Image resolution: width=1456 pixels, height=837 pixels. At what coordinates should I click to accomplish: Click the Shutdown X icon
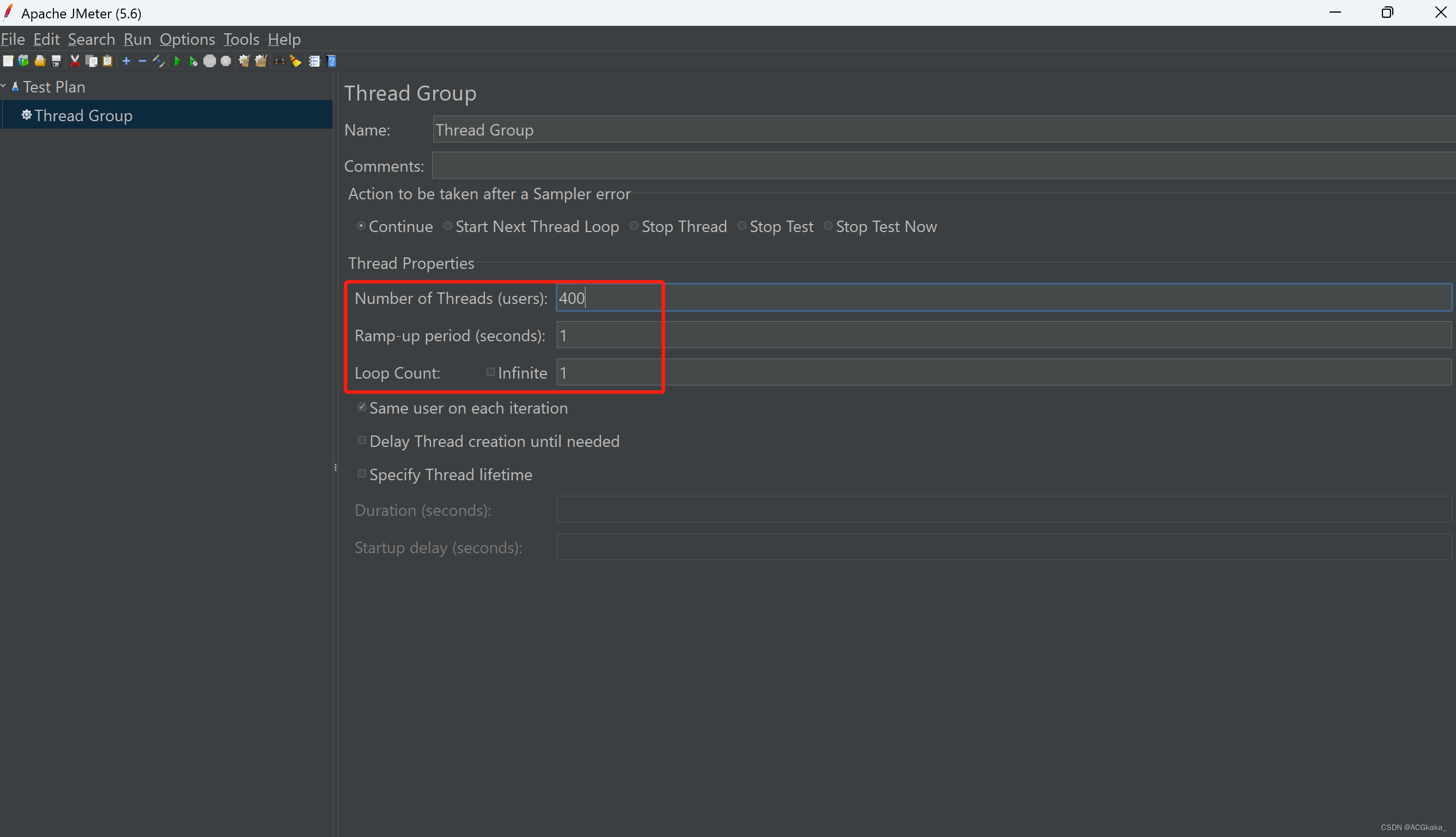[x=226, y=61]
